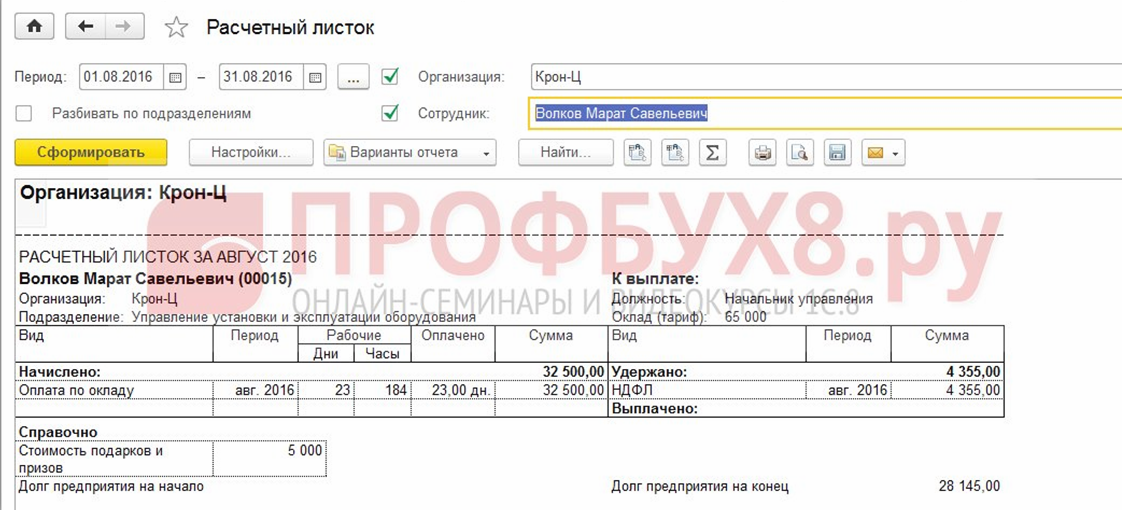The image size is (1122, 510).
Task: Calculate sum with the sigma icon
Action: 712,152
